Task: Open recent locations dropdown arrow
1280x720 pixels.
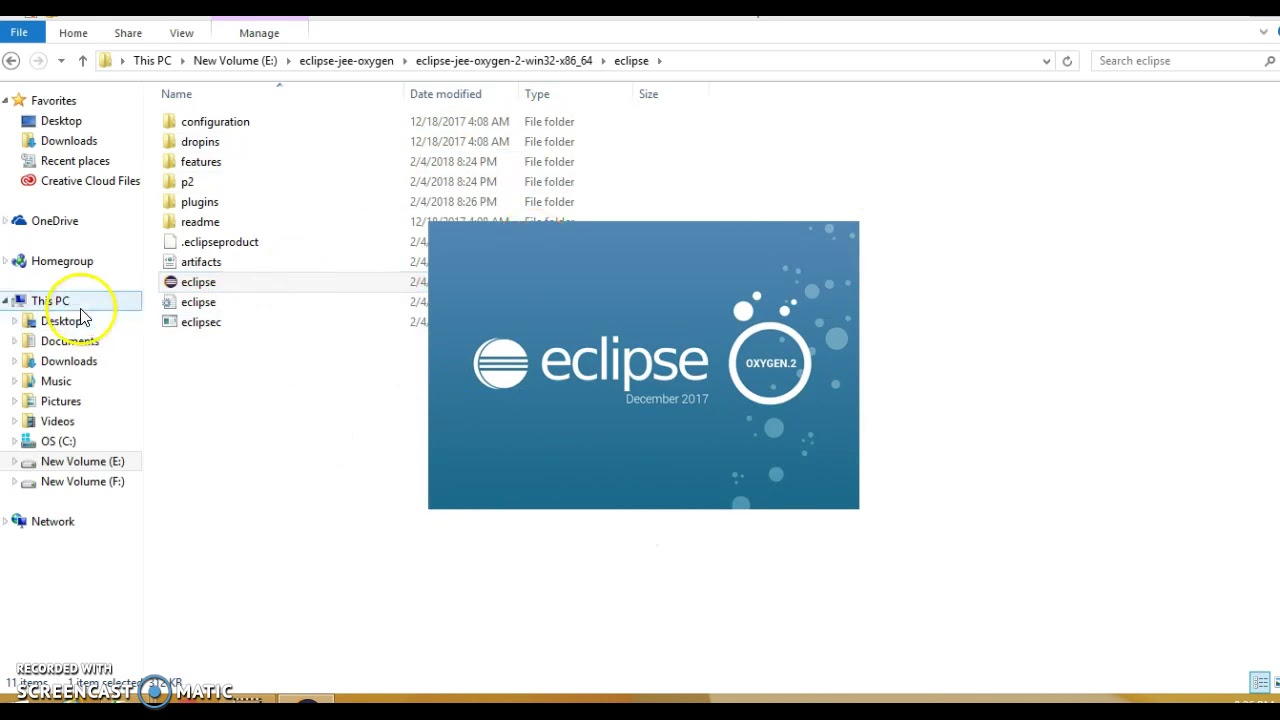Action: coord(61,61)
